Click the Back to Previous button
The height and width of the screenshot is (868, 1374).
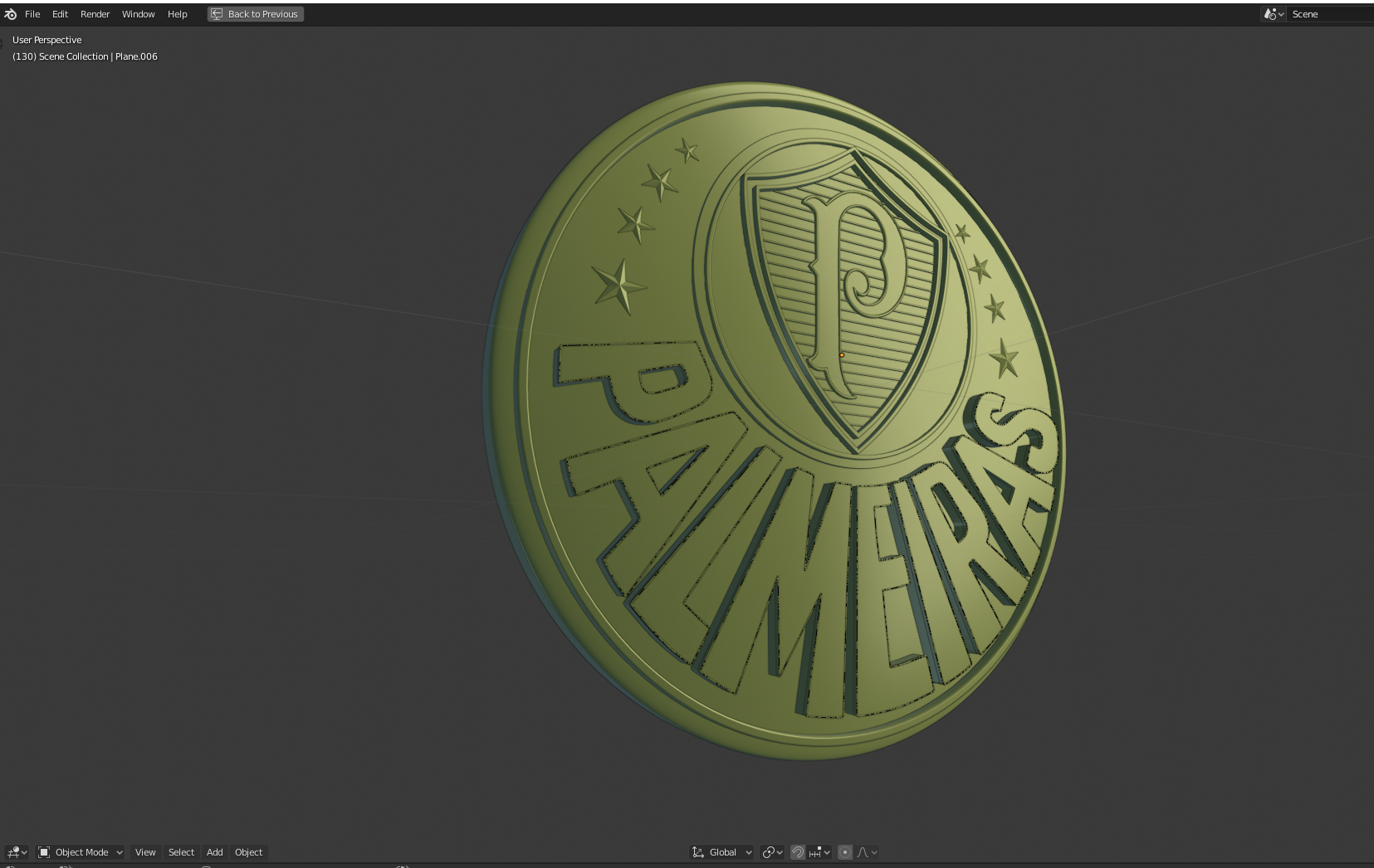tap(256, 14)
